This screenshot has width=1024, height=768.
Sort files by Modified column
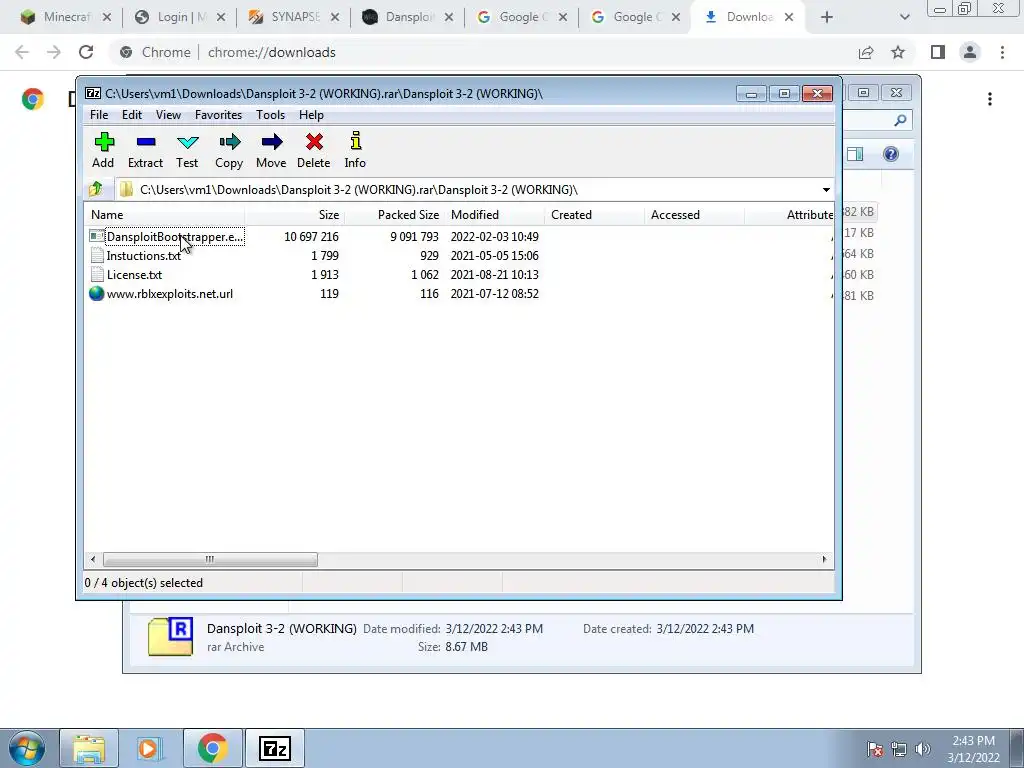(494, 215)
